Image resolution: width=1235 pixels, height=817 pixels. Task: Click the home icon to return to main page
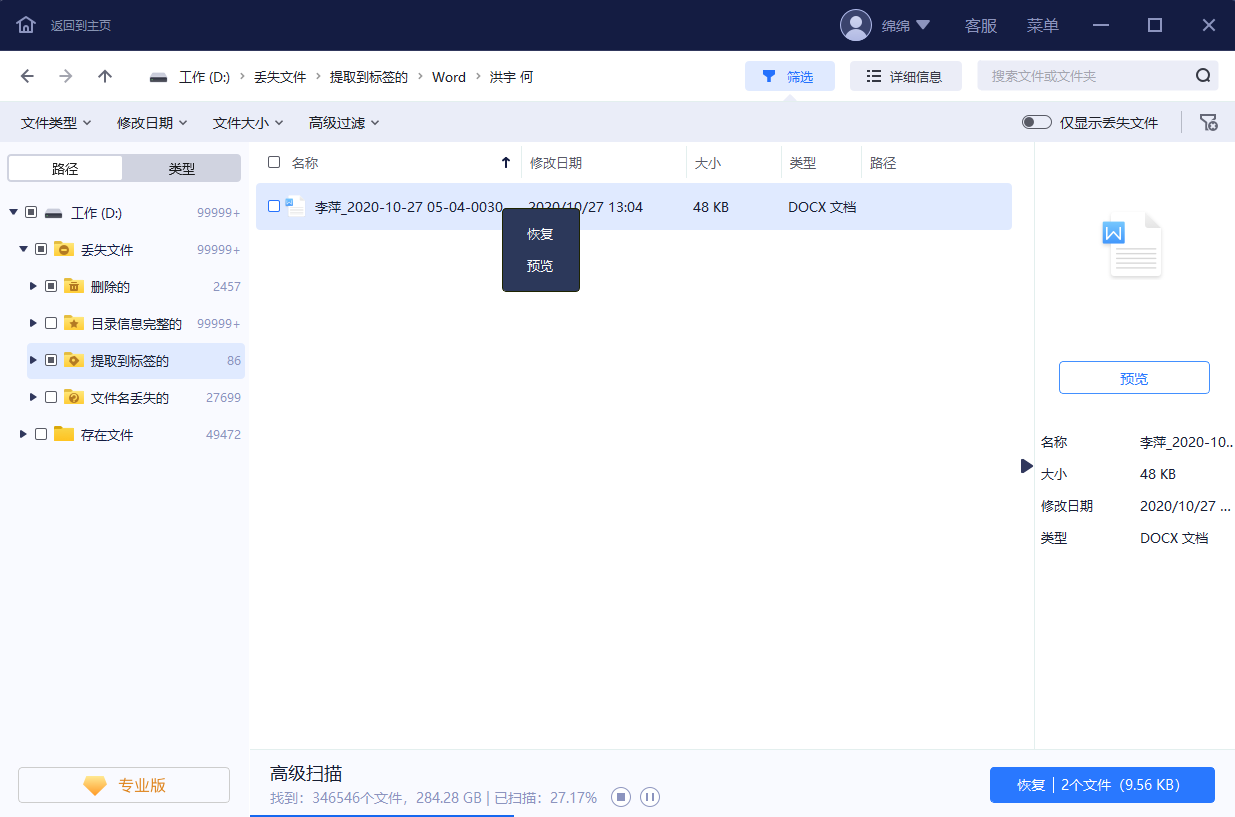pos(26,25)
